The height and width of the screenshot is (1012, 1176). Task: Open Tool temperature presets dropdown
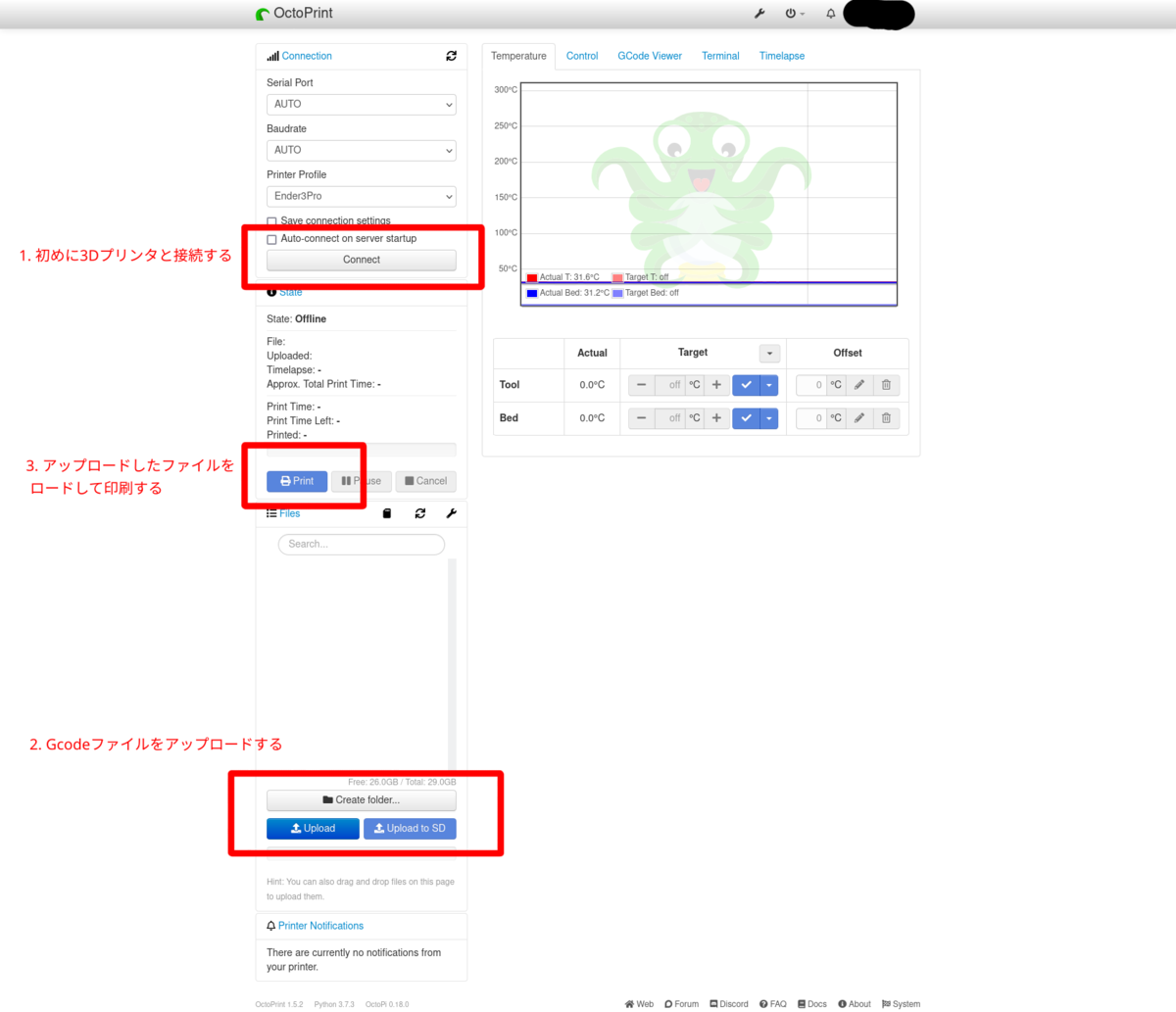tap(769, 385)
